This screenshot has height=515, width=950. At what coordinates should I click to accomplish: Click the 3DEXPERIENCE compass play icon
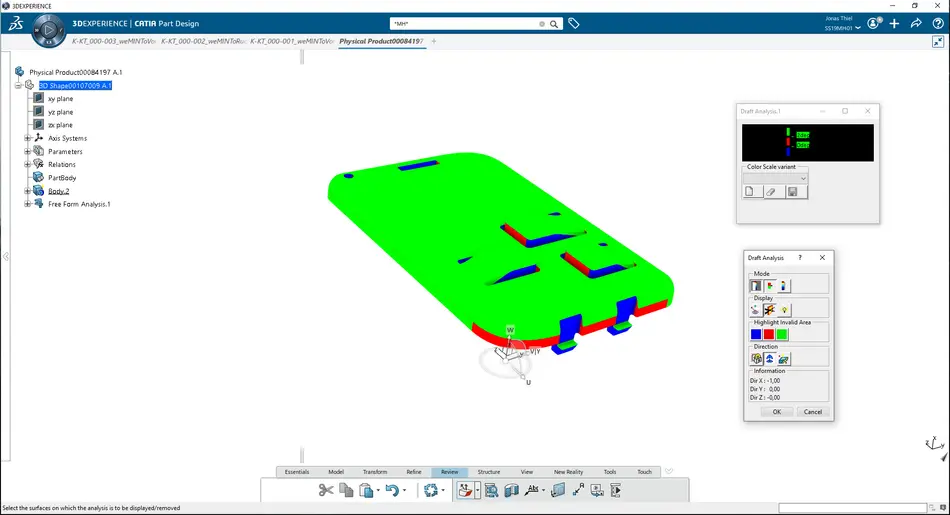(47, 32)
